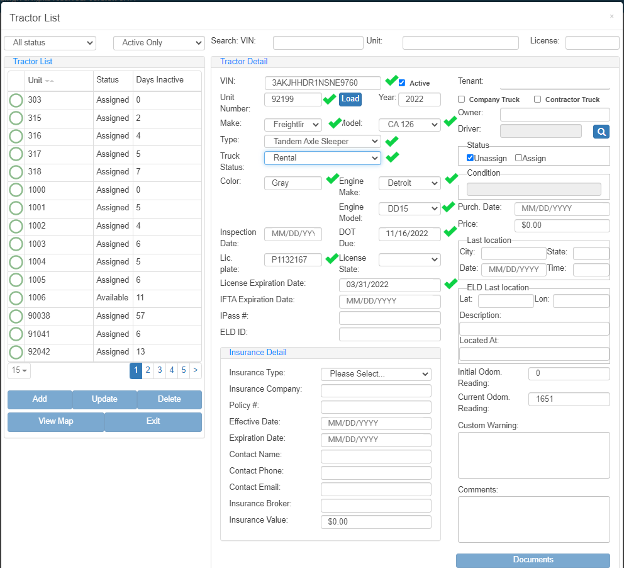This screenshot has height=568, width=624.
Task: Click the IFTA Expiration Date field
Action: (x=390, y=301)
